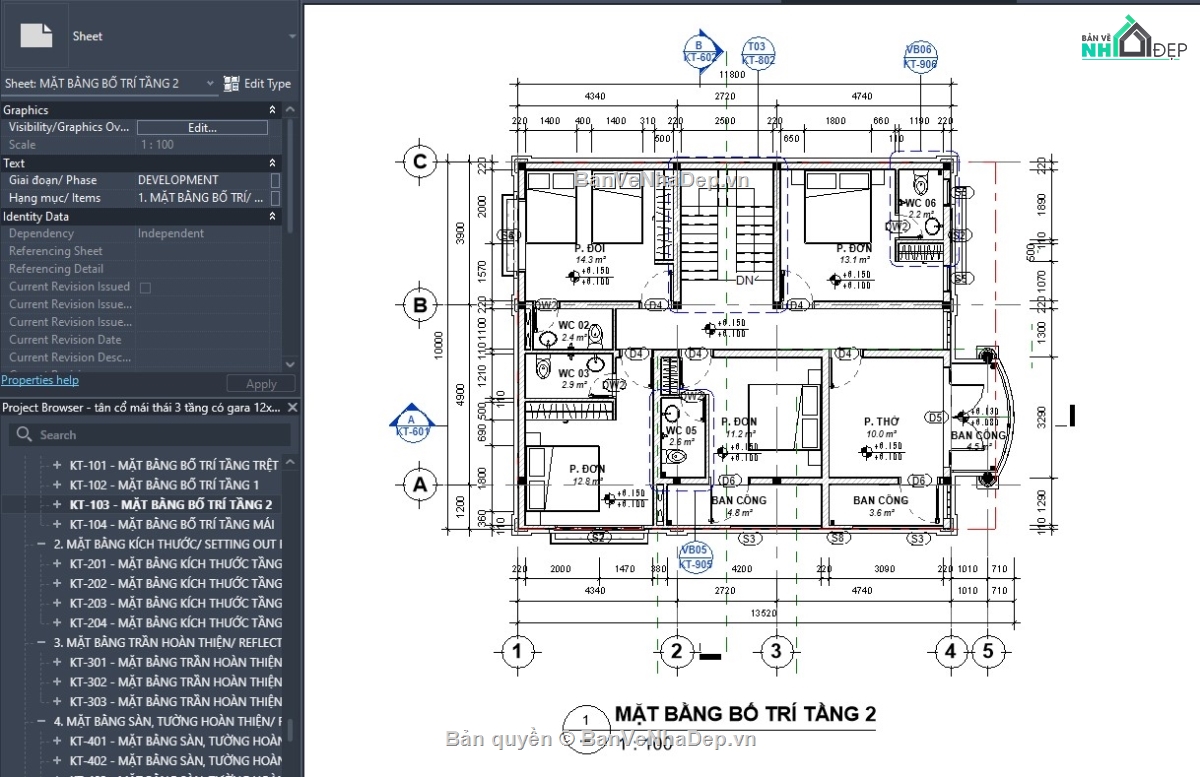Select KT-302 sheet in Project Browser
Viewport: 1200px width, 777px height.
coord(176,682)
